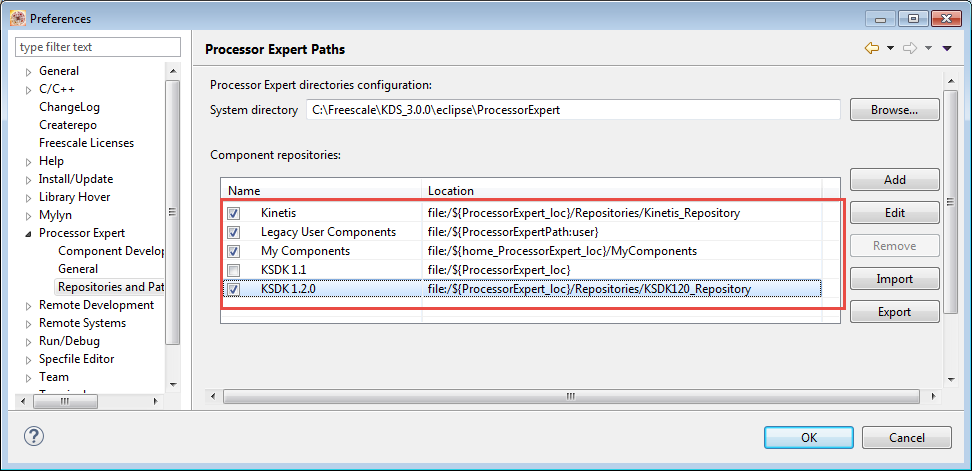The height and width of the screenshot is (471, 972).
Task: Select the Legacy User Components row name
Action: click(x=328, y=232)
